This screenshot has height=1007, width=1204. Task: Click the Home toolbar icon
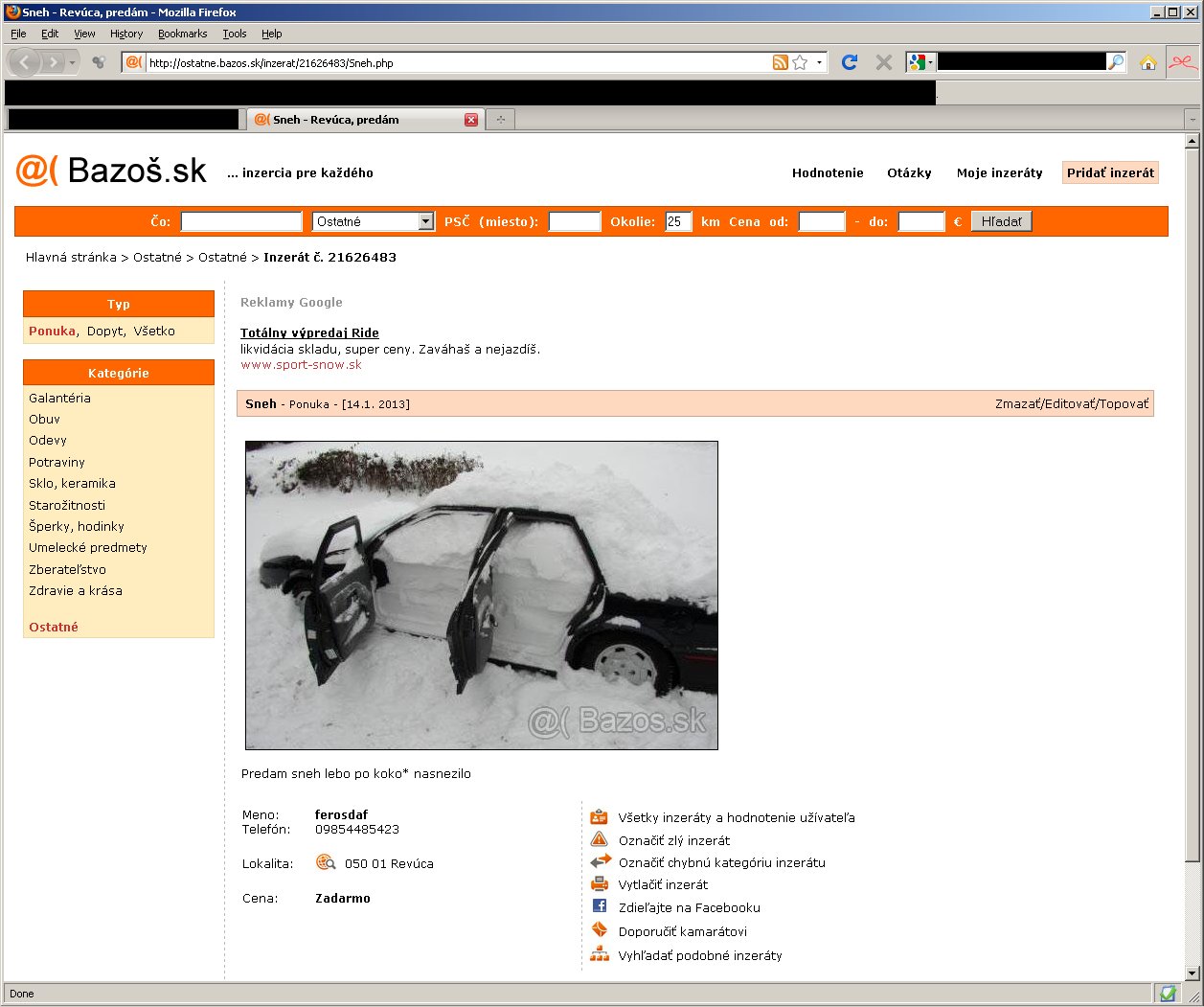1147,62
